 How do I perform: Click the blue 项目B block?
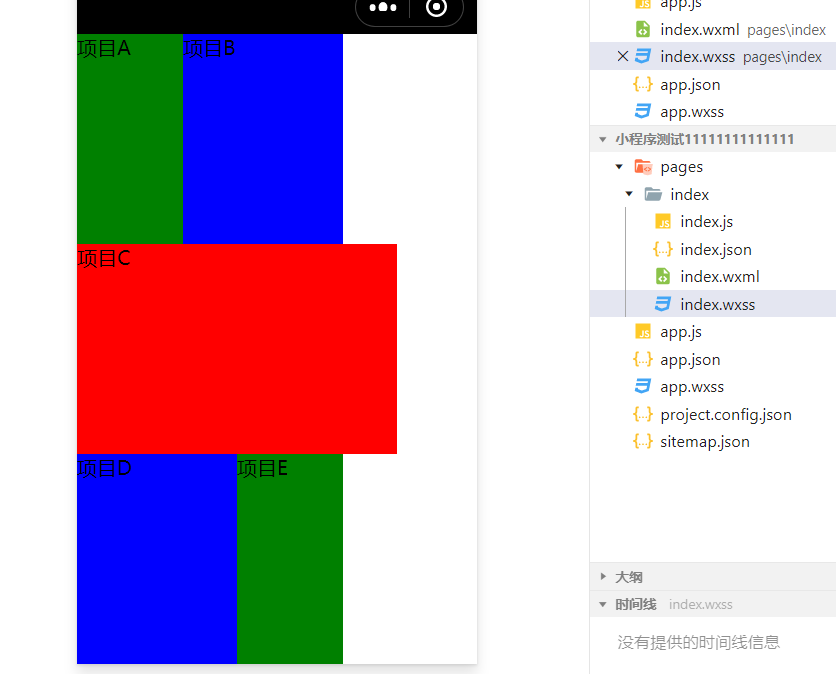[x=263, y=139]
